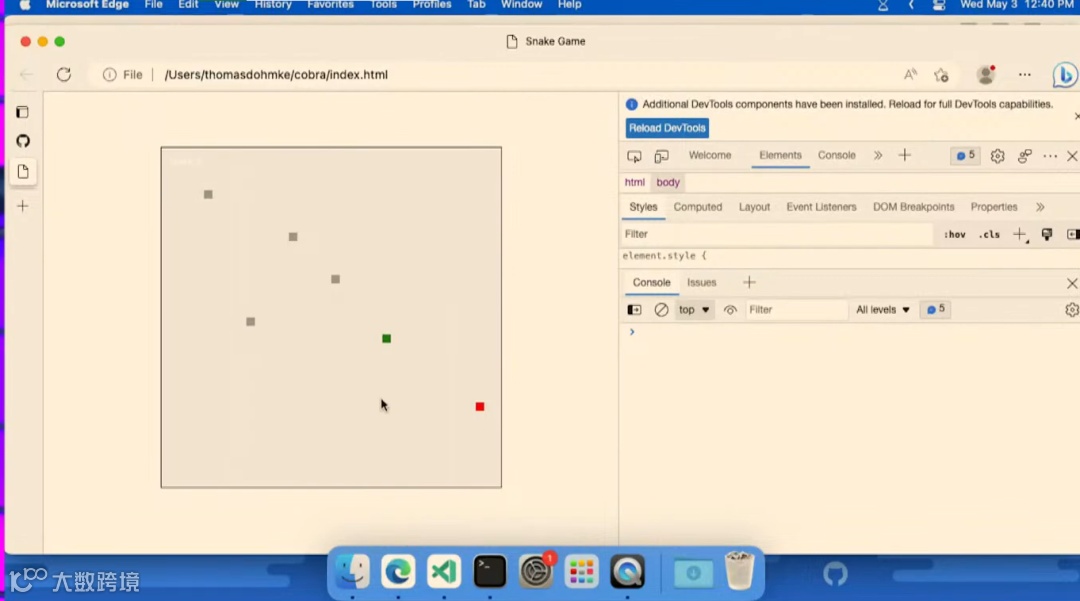Viewport: 1080px width, 601px height.
Task: Open the Read Aloud icon in address bar
Action: pos(911,74)
